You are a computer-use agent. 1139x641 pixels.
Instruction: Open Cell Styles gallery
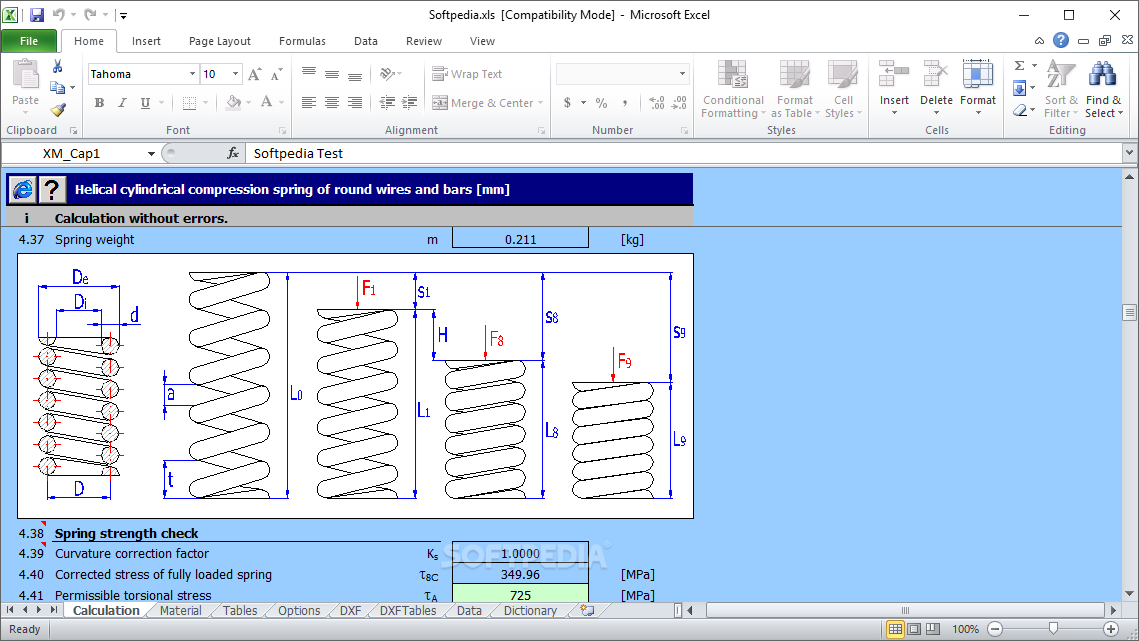coord(843,89)
